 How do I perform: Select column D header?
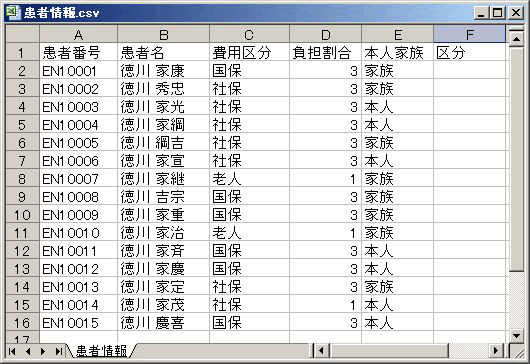326,35
